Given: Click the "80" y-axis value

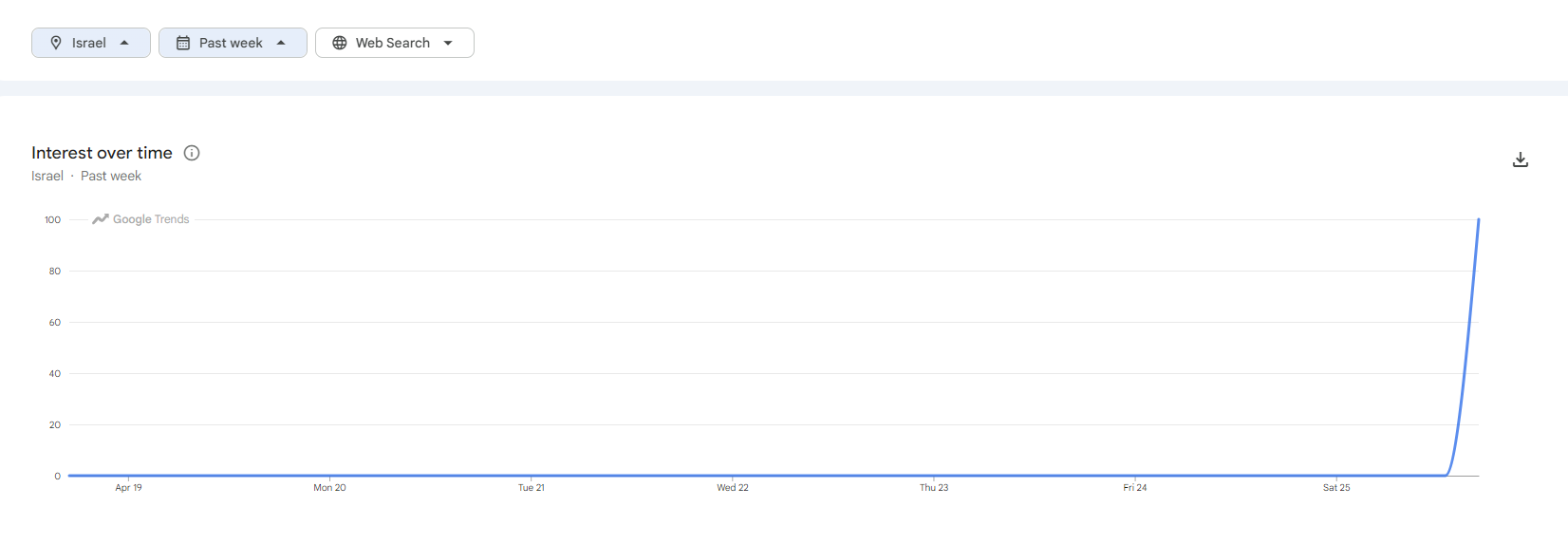Looking at the screenshot, I should click(x=55, y=272).
